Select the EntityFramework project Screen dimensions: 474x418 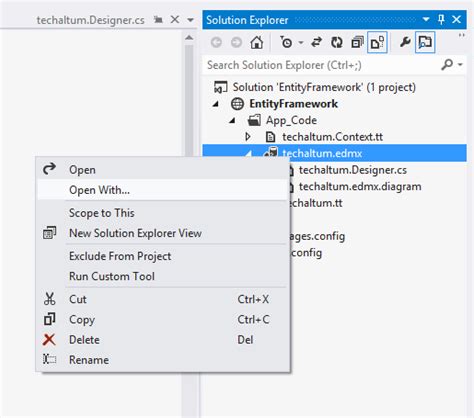pos(293,104)
